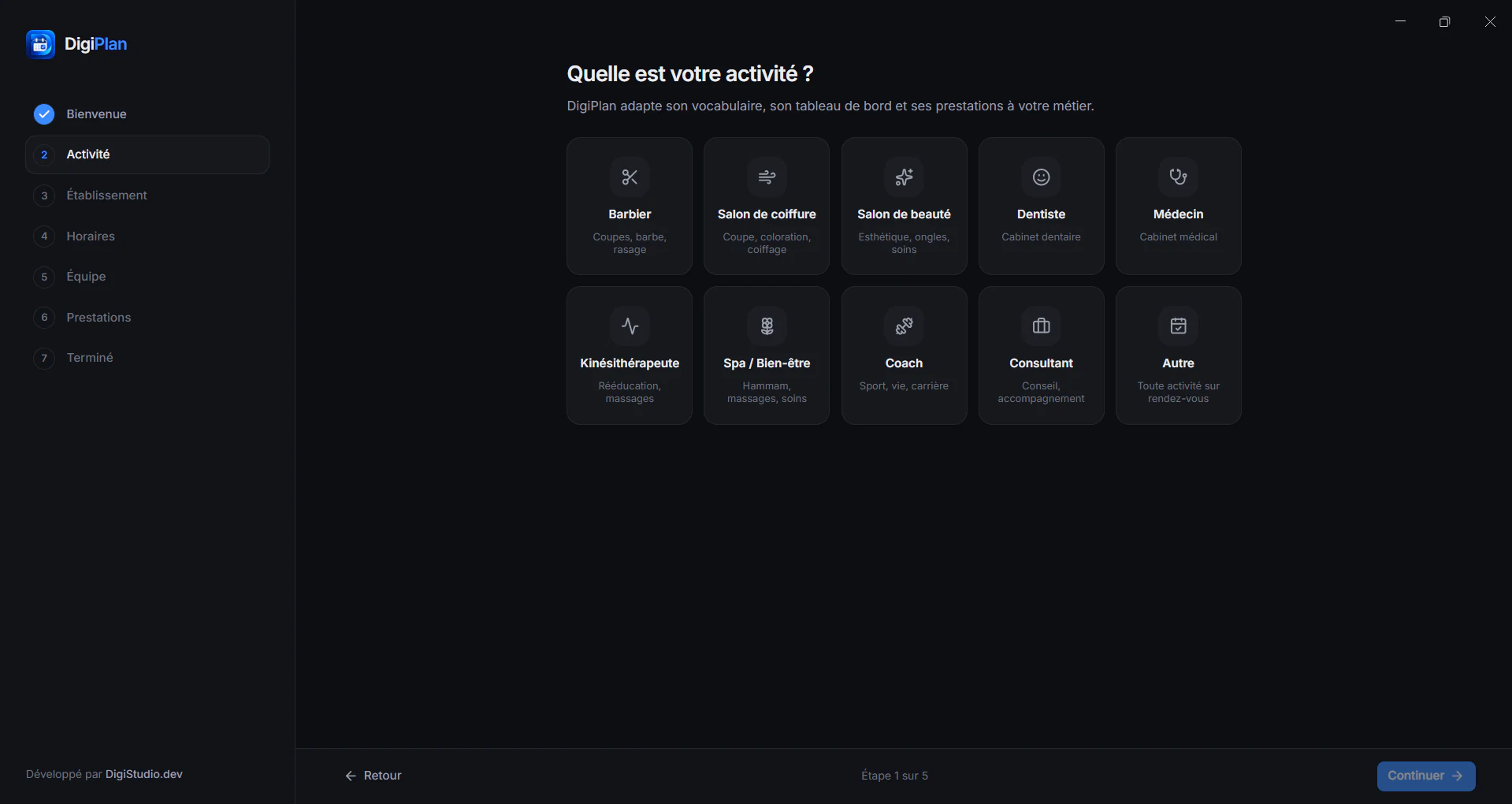The image size is (1512, 804).
Task: Open the Prestations step
Action: tap(147, 317)
